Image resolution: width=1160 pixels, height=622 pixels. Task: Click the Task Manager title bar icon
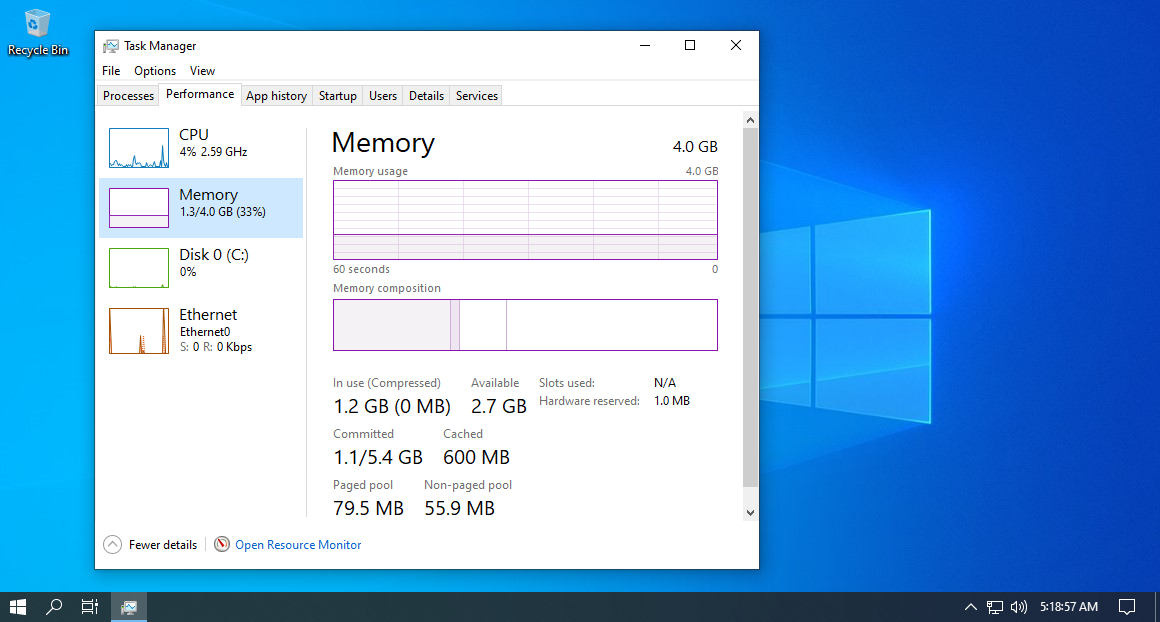click(110, 46)
